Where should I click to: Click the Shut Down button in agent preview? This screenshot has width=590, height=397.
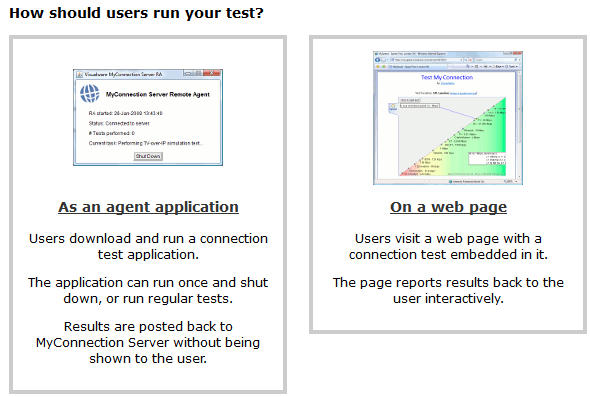[x=148, y=156]
